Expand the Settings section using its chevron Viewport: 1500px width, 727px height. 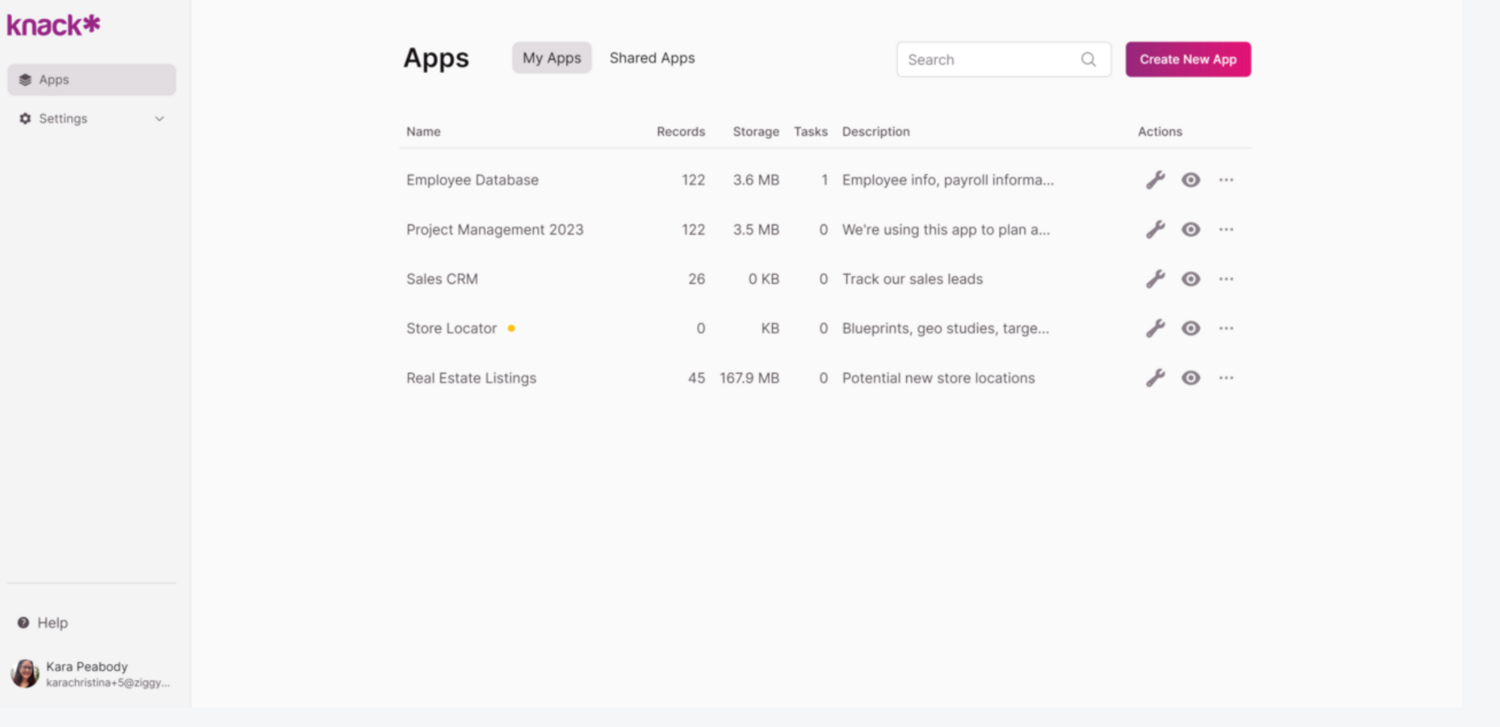[159, 118]
